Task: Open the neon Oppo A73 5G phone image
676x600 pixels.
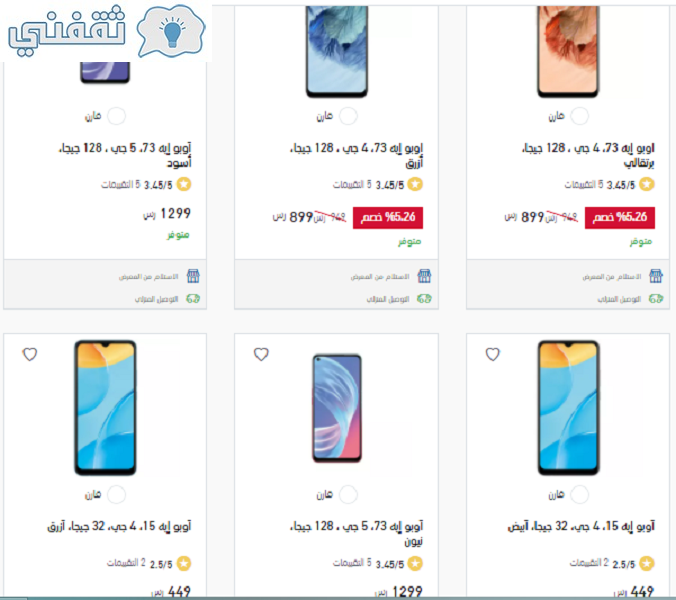Action: [x=337, y=408]
